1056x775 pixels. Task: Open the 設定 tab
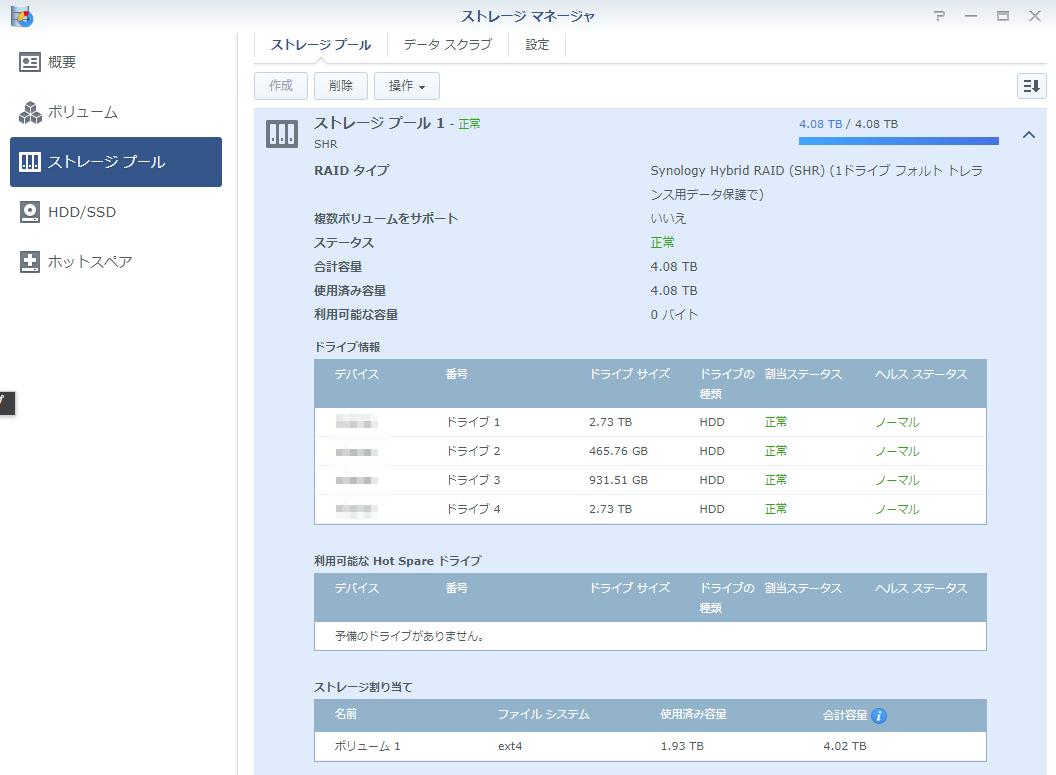coord(536,45)
